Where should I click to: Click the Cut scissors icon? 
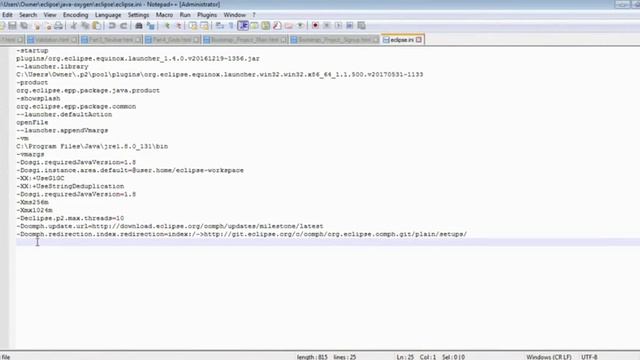pyautogui.click(x=73, y=26)
